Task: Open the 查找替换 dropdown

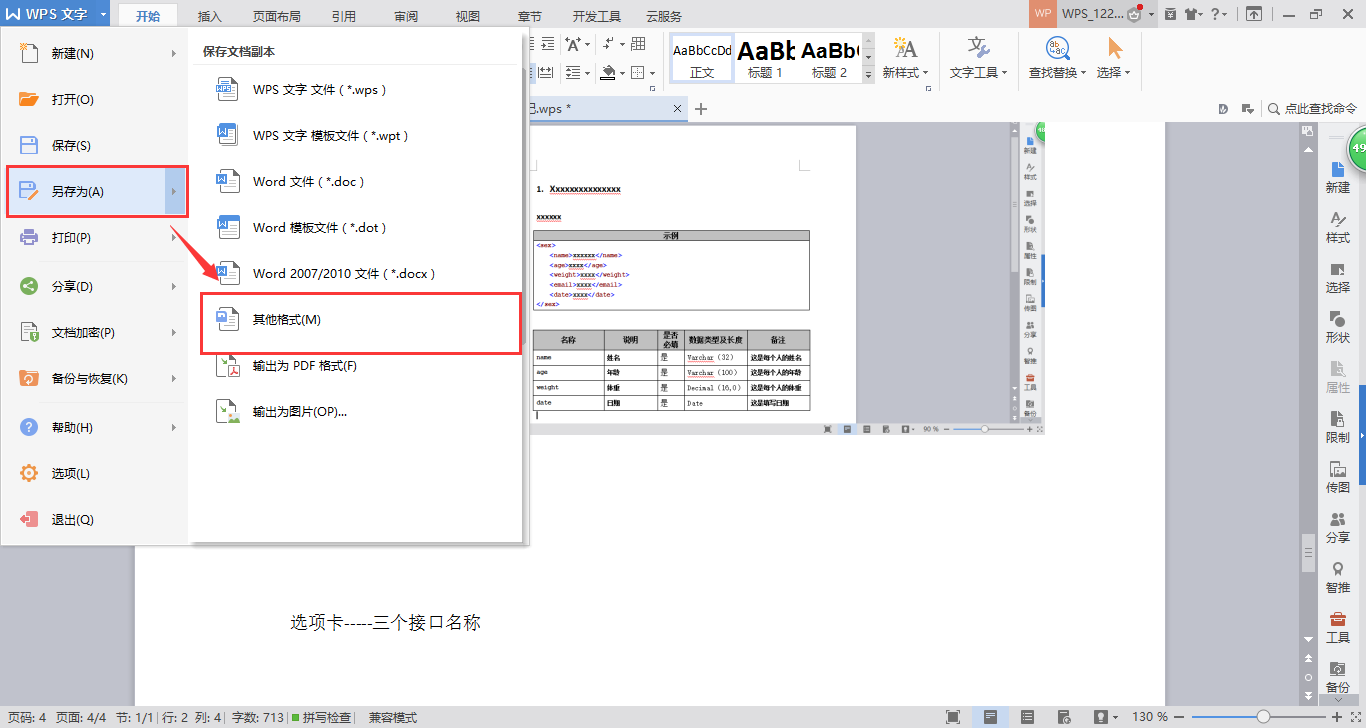Action: pyautogui.click(x=1058, y=58)
